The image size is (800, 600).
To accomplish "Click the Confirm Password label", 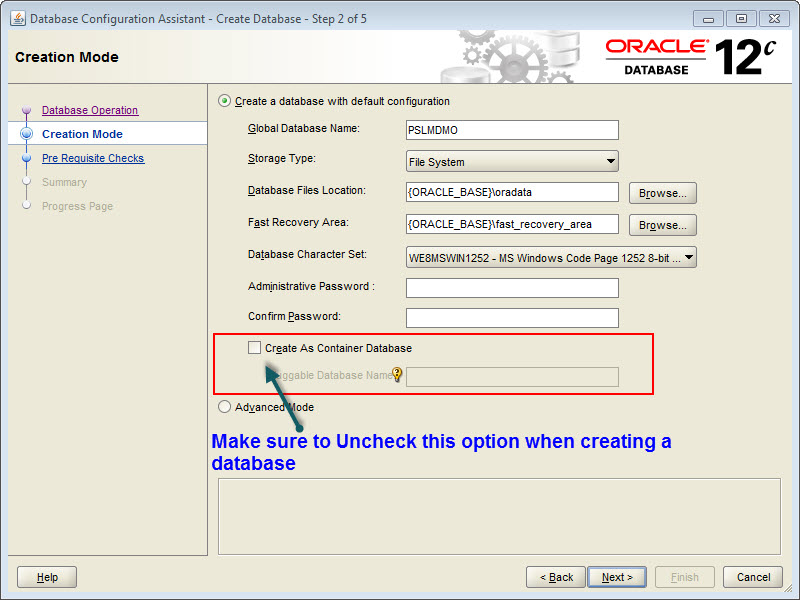I will [294, 316].
